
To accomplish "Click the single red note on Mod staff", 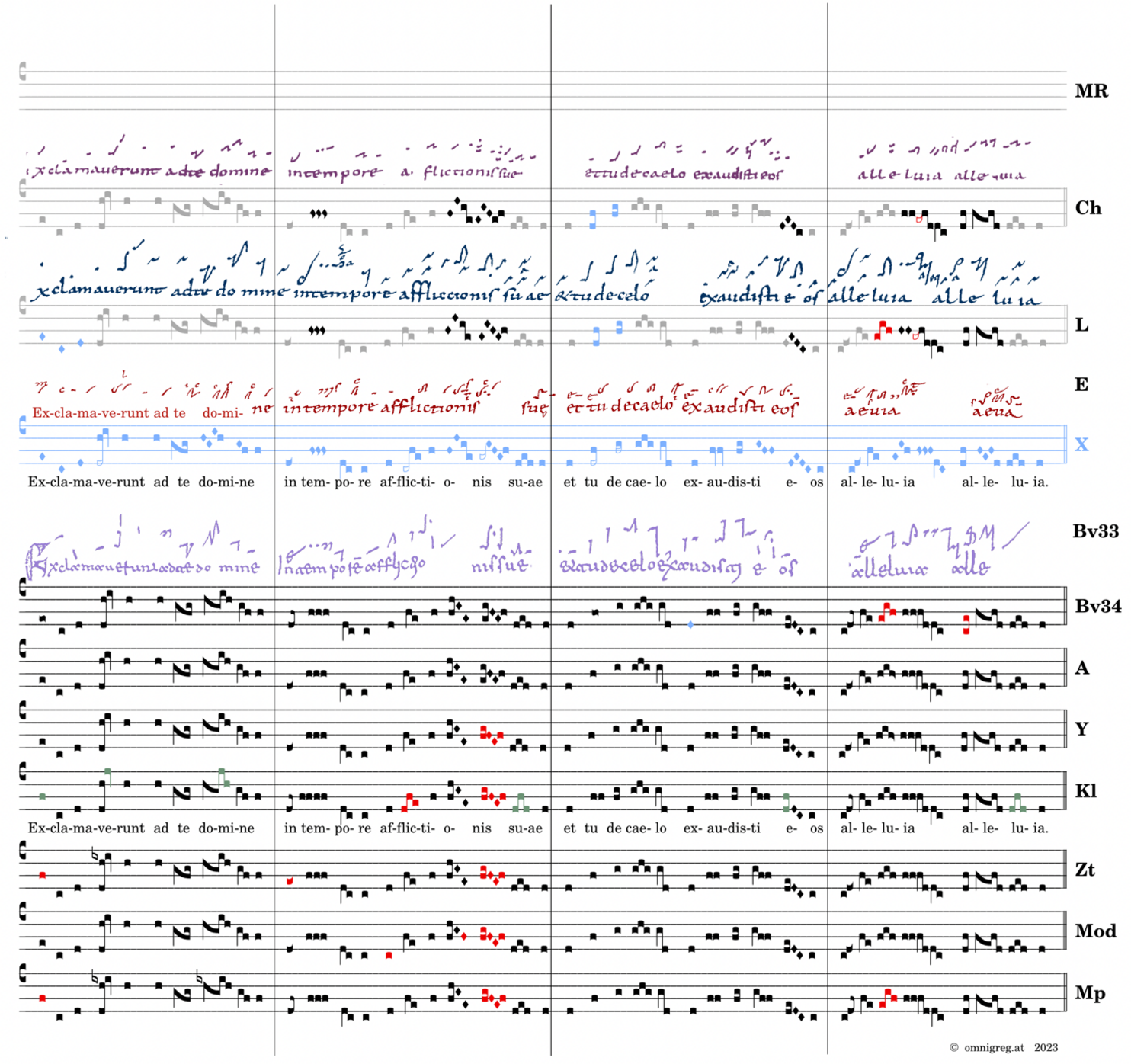I will point(389,955).
